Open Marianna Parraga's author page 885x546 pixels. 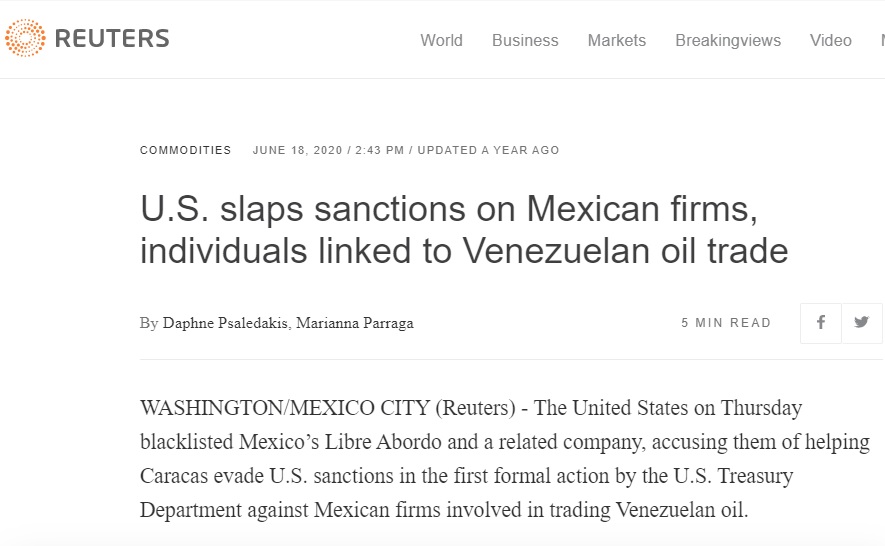354,323
